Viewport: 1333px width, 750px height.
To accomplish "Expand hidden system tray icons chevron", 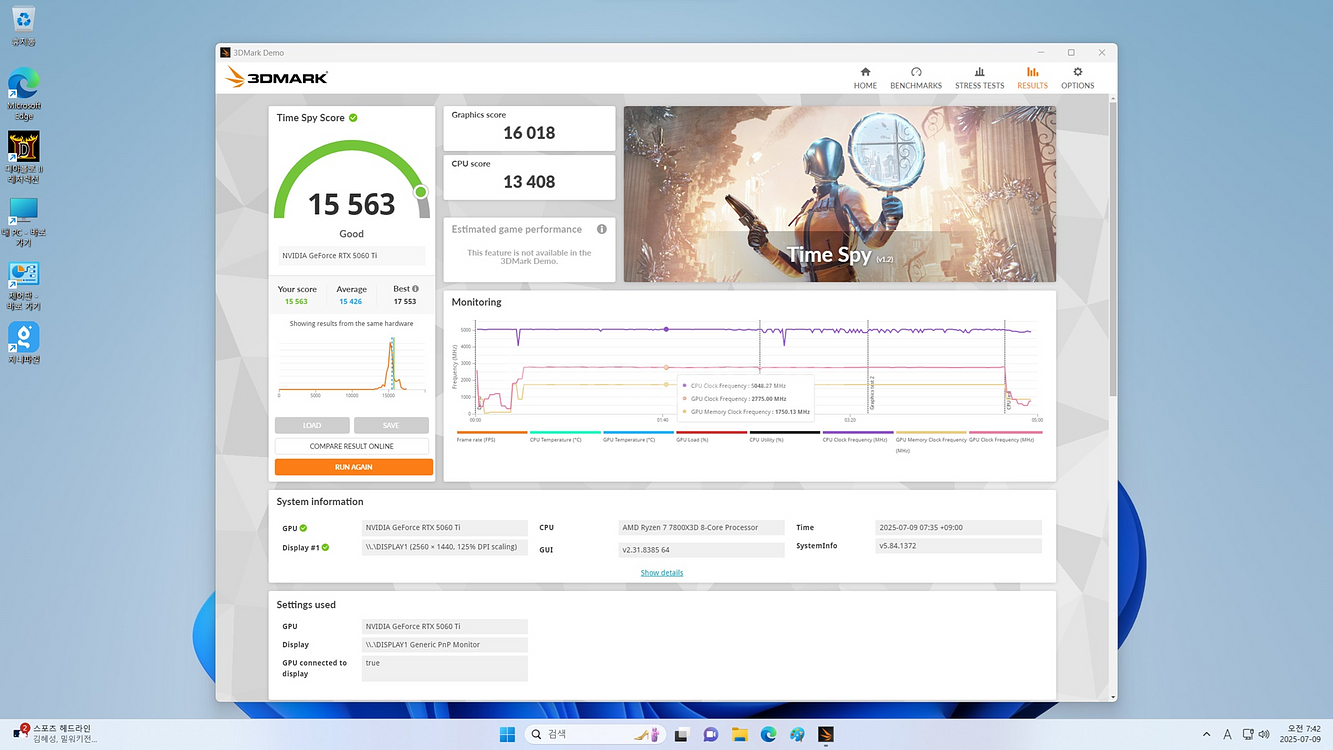I will pyautogui.click(x=1206, y=735).
